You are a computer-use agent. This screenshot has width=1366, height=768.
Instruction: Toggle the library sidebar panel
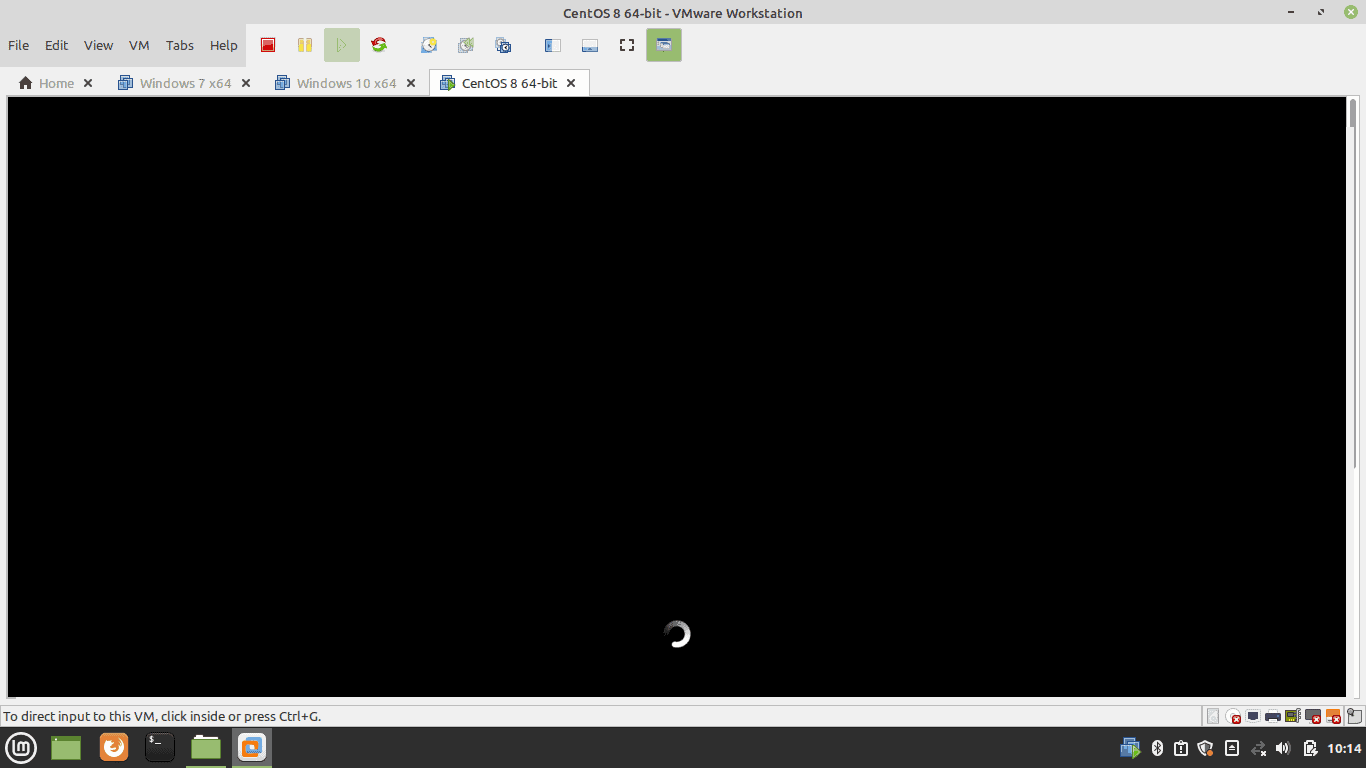pyautogui.click(x=552, y=45)
